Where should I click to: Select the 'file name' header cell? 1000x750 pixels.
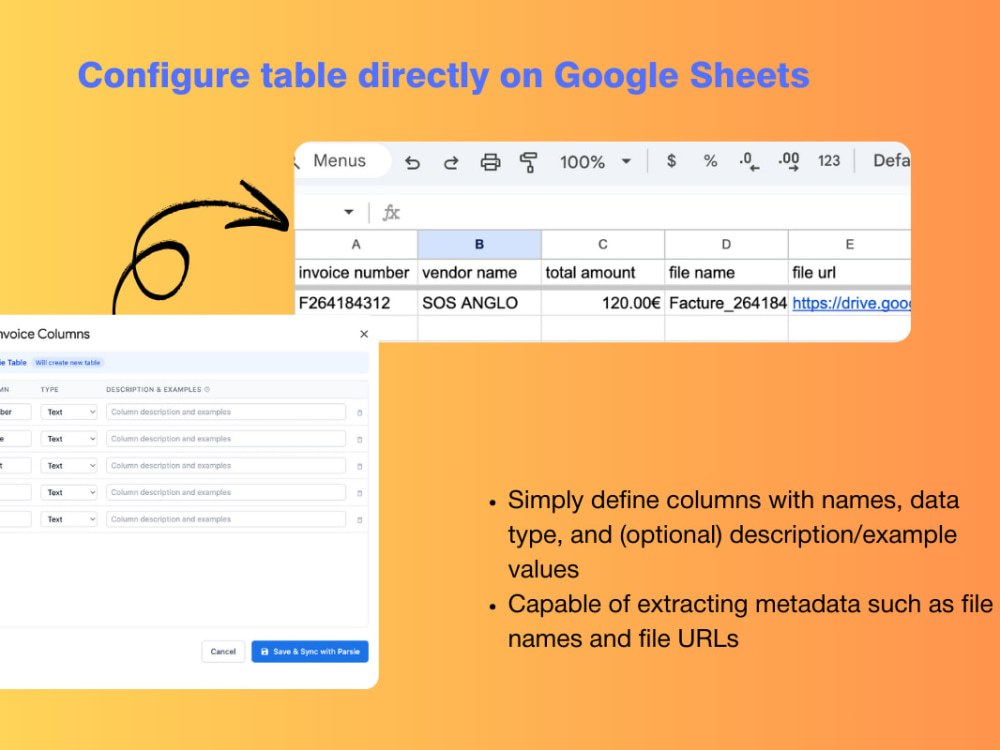pyautogui.click(x=726, y=272)
